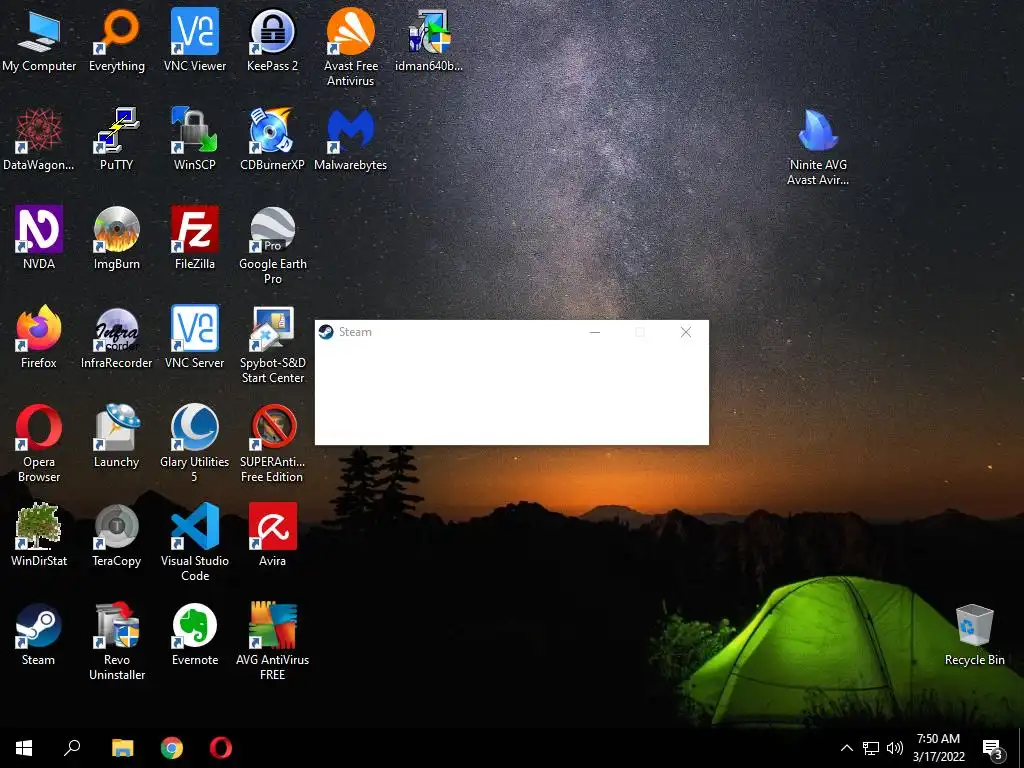Image resolution: width=1024 pixels, height=768 pixels.
Task: Launch Spybot-S&D Start Center
Action: pos(272,345)
